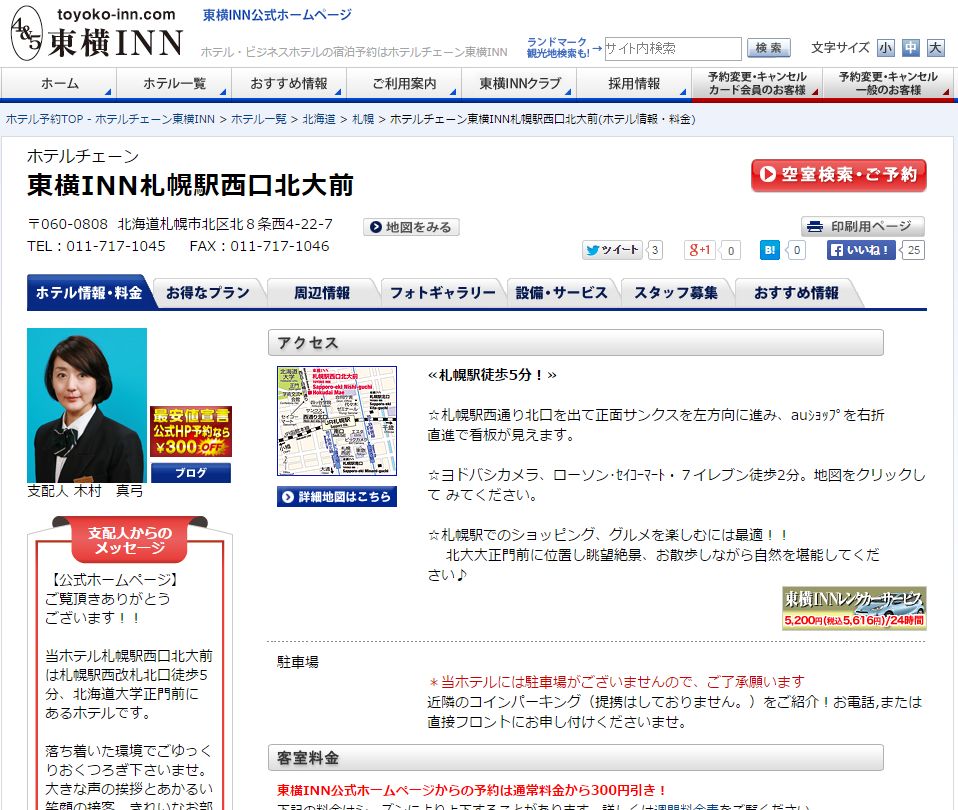The height and width of the screenshot is (810, 958).
Task: Click breadcrumb link 札幌
Action: point(363,119)
